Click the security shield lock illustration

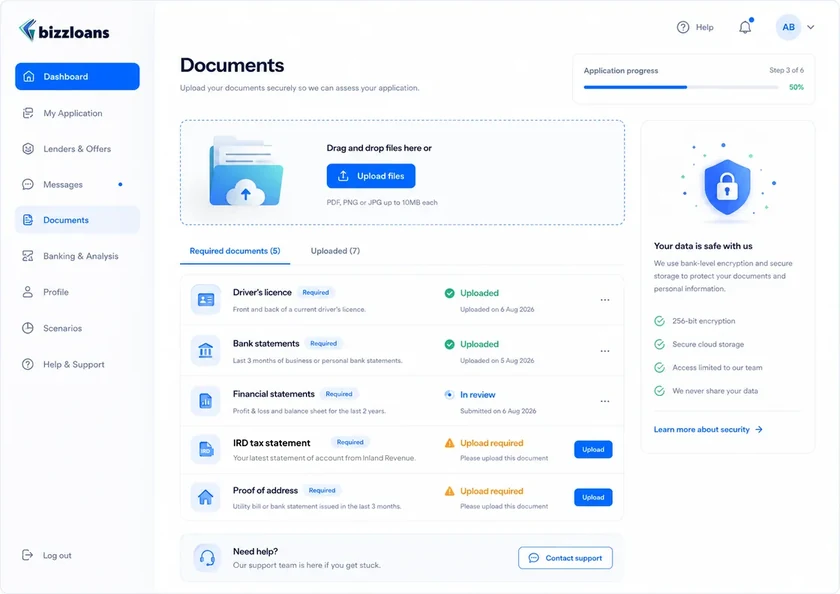(x=727, y=186)
